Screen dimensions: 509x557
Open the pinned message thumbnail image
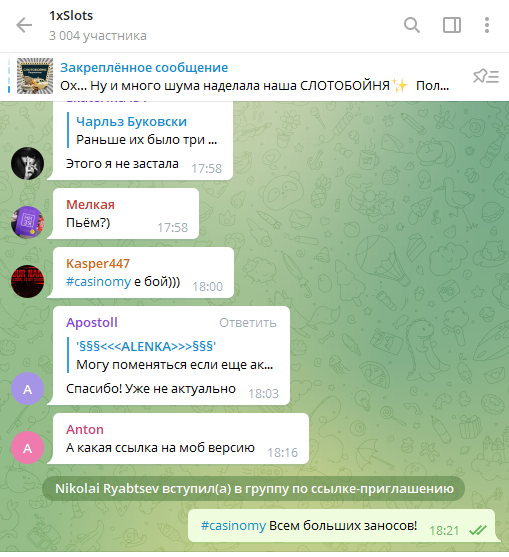(35, 76)
